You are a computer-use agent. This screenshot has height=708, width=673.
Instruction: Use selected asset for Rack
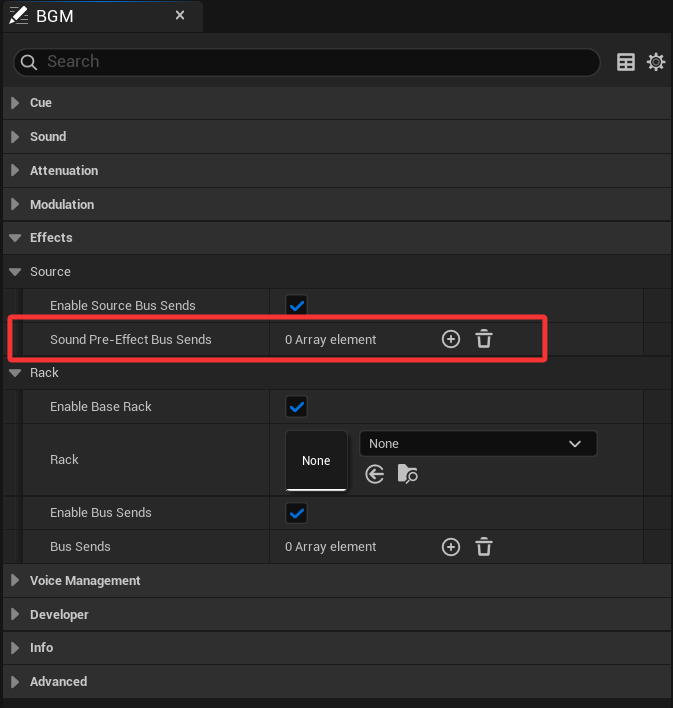pos(375,474)
